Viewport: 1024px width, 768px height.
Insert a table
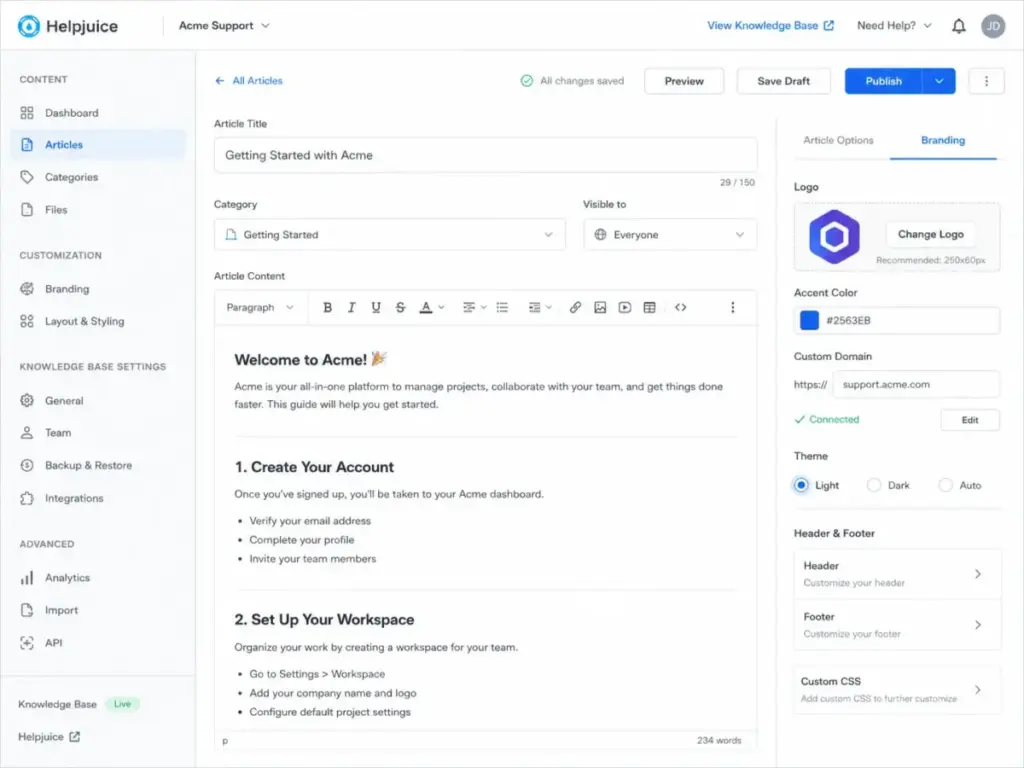pos(649,308)
